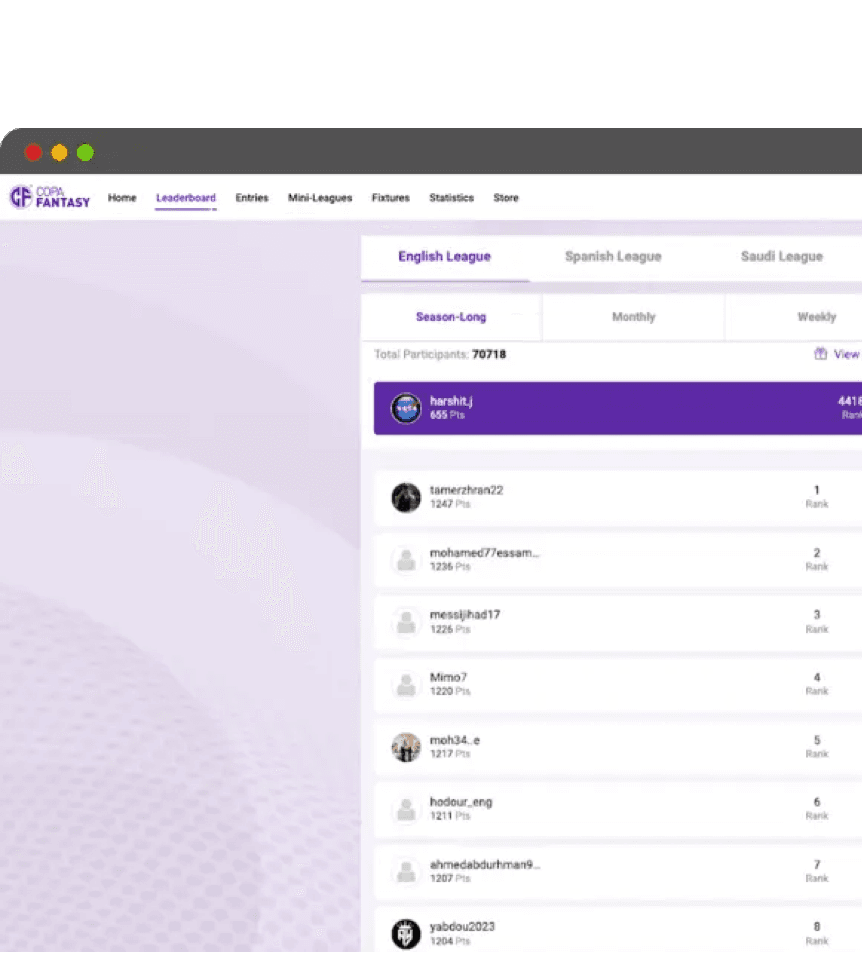
Task: Select the Season-Long leaderboard tab
Action: [451, 317]
